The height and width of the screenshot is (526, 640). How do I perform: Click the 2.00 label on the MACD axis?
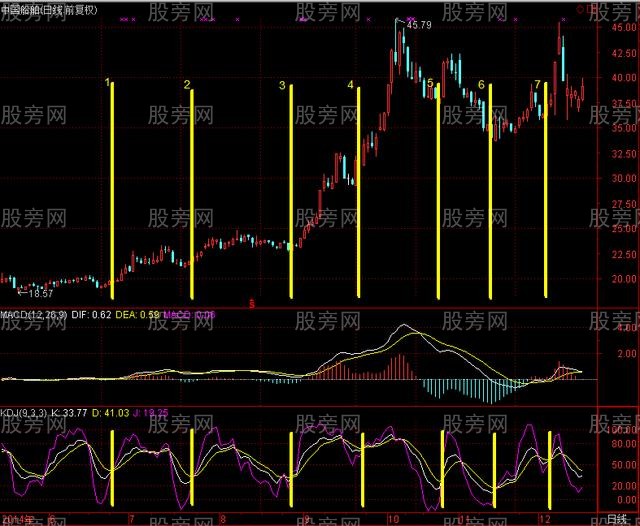(627, 354)
